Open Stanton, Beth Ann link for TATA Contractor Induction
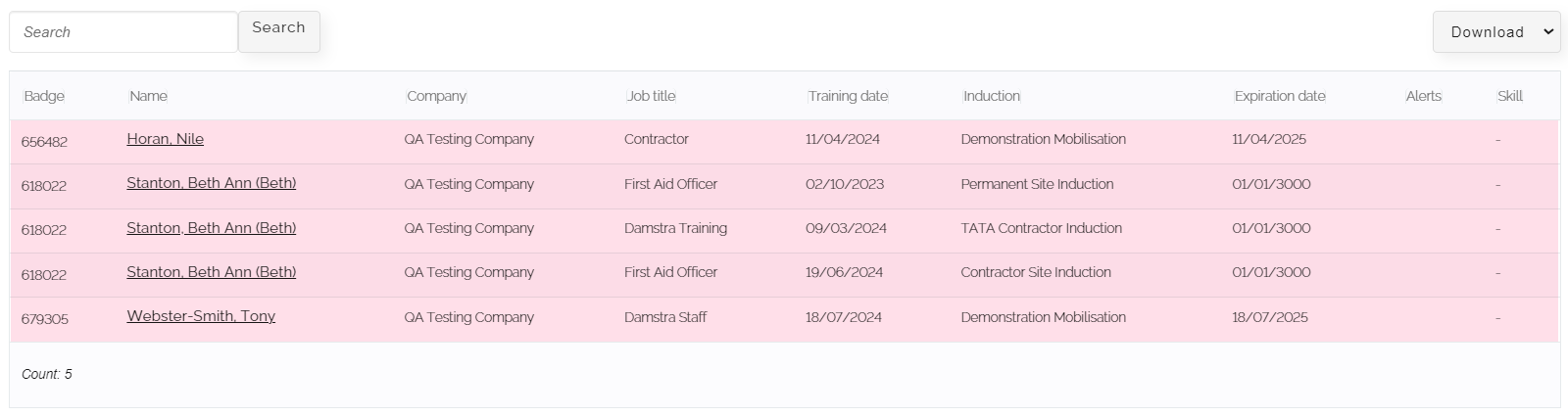1568x416 pixels. [x=212, y=228]
